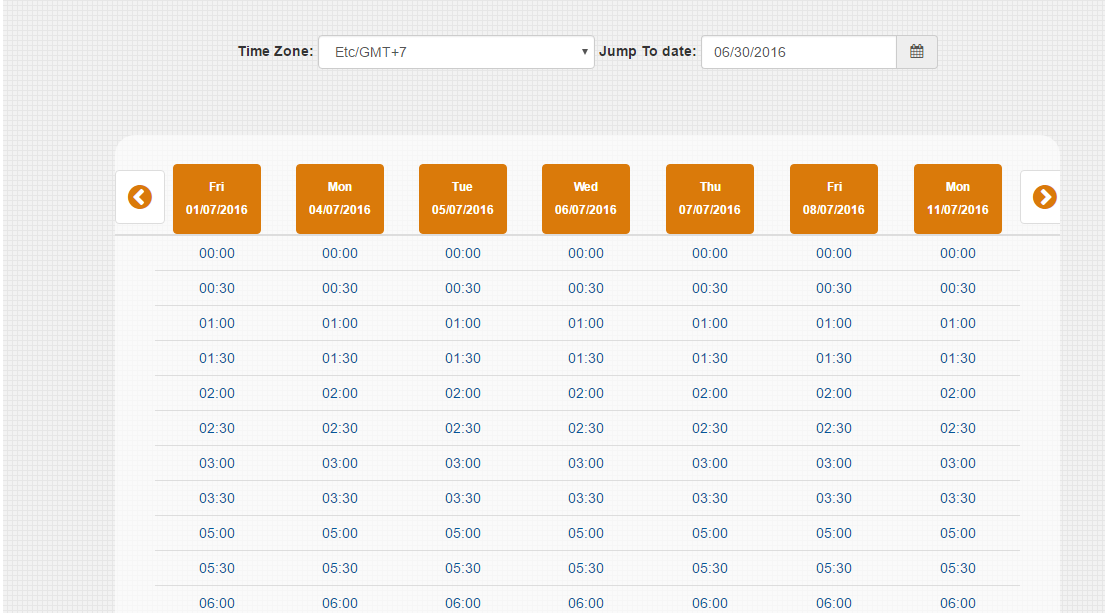Click 00:30 in the Wed 06/07/2016 column

(586, 288)
